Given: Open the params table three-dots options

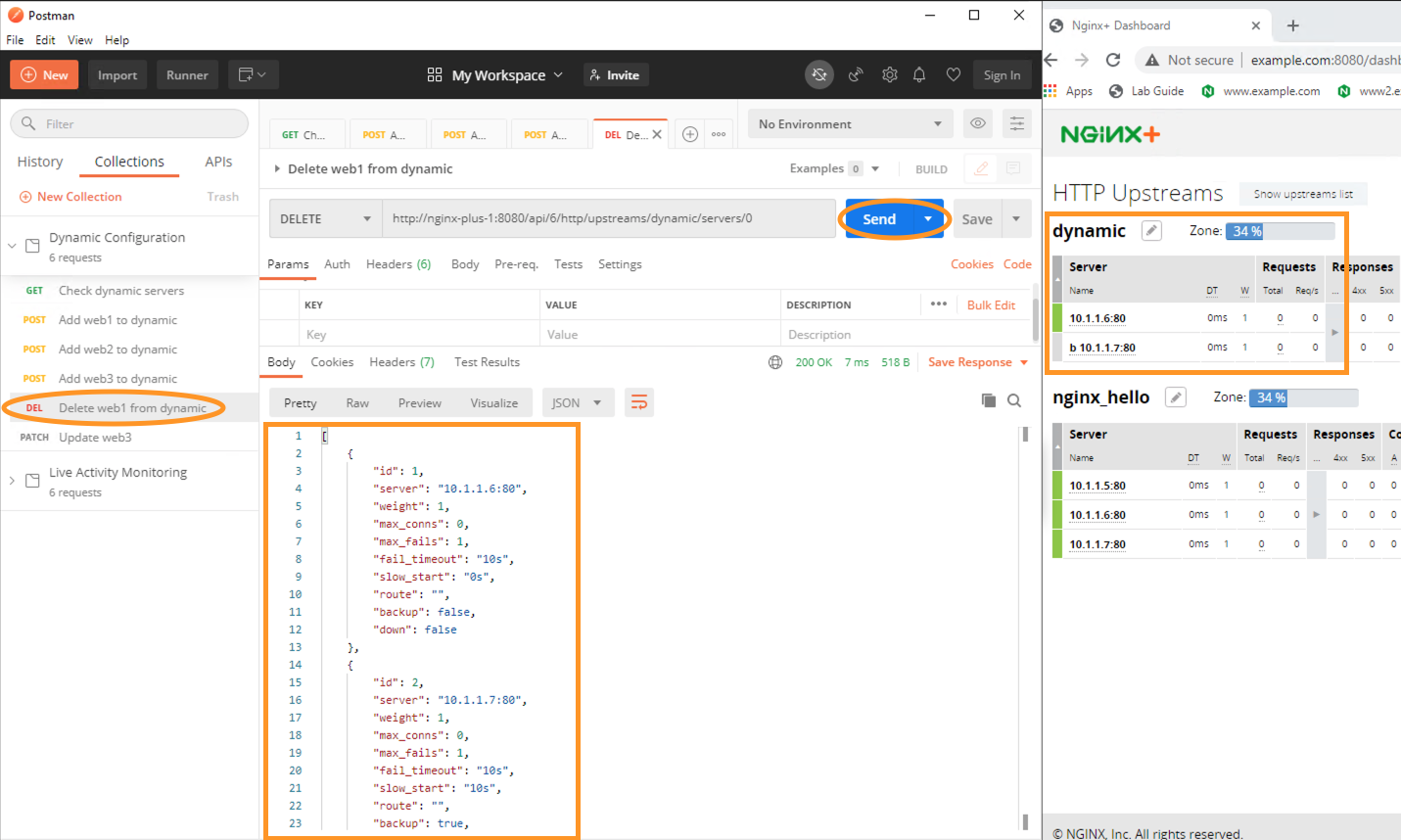Looking at the screenshot, I should 939,304.
